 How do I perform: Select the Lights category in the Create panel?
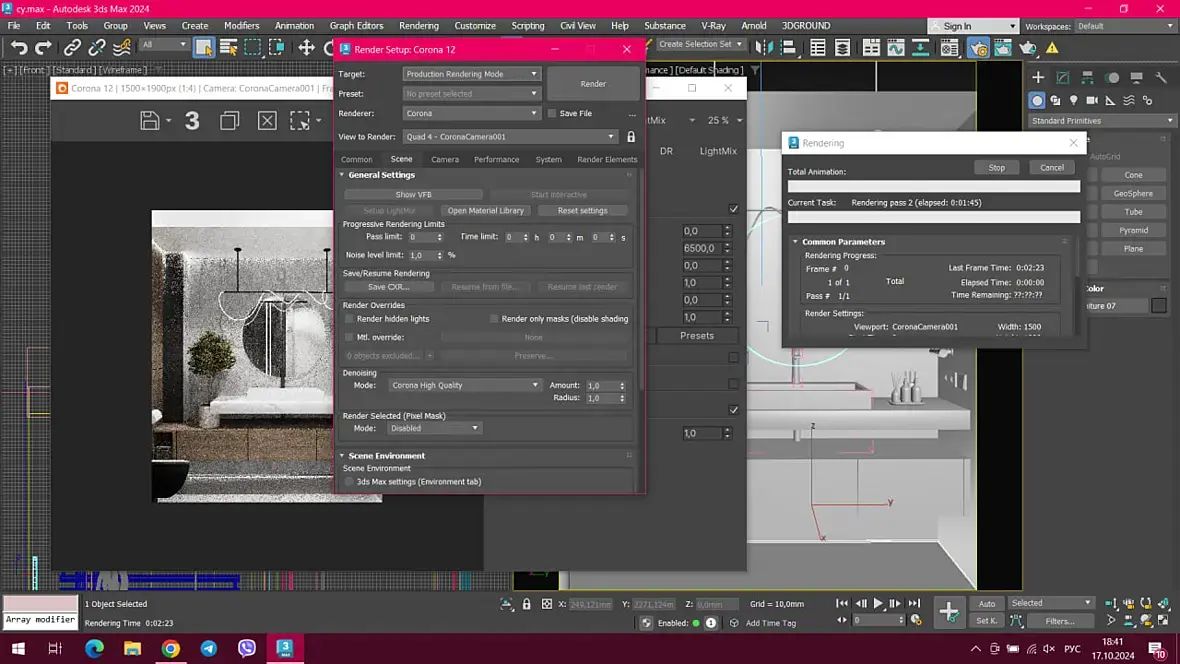pyautogui.click(x=1074, y=100)
